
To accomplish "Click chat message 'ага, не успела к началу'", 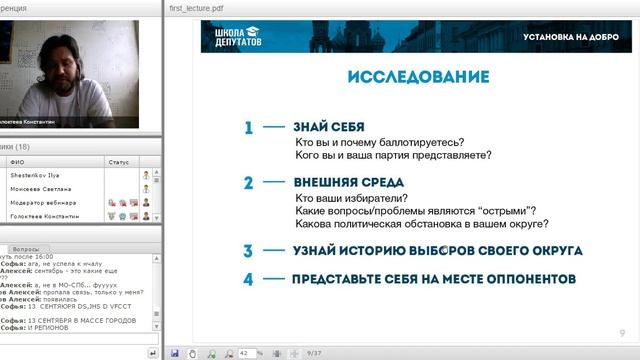I will coord(65,264).
